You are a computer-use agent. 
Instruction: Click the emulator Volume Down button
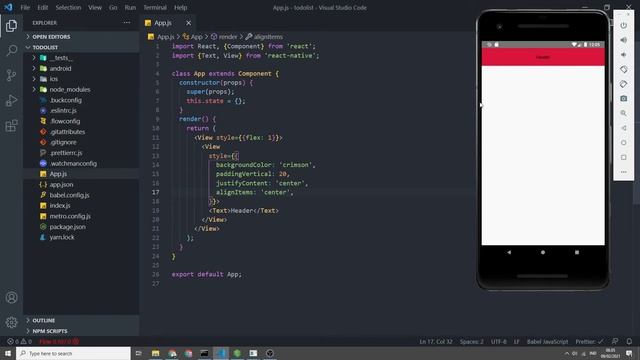623,55
